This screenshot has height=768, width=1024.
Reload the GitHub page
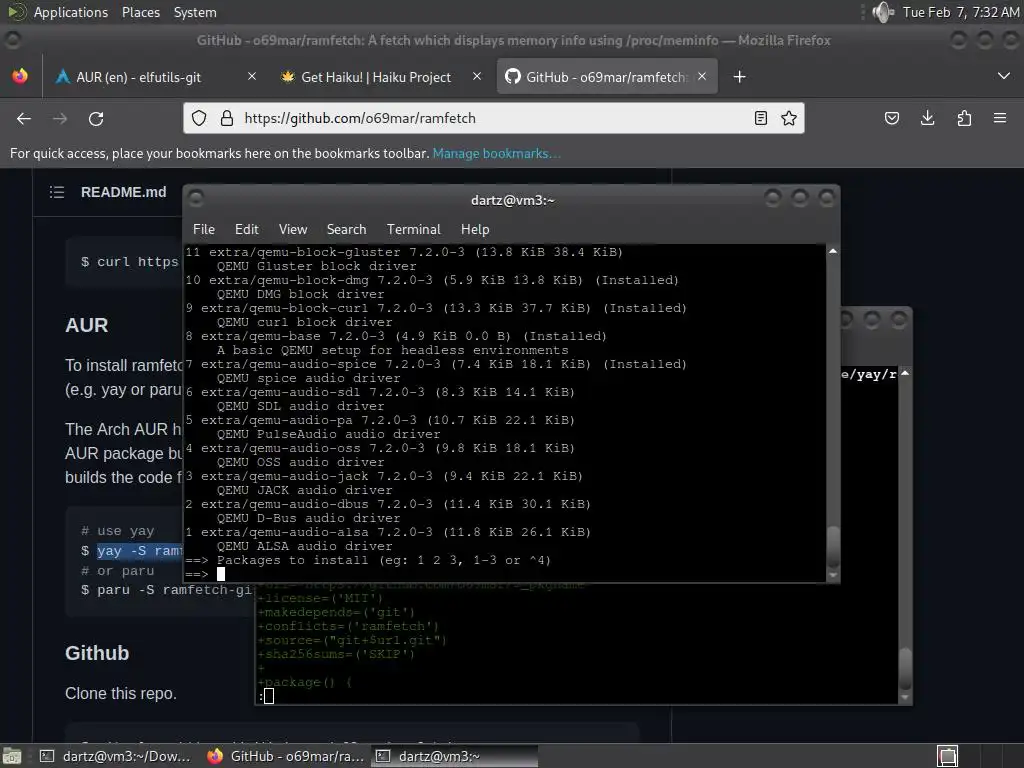click(x=96, y=119)
